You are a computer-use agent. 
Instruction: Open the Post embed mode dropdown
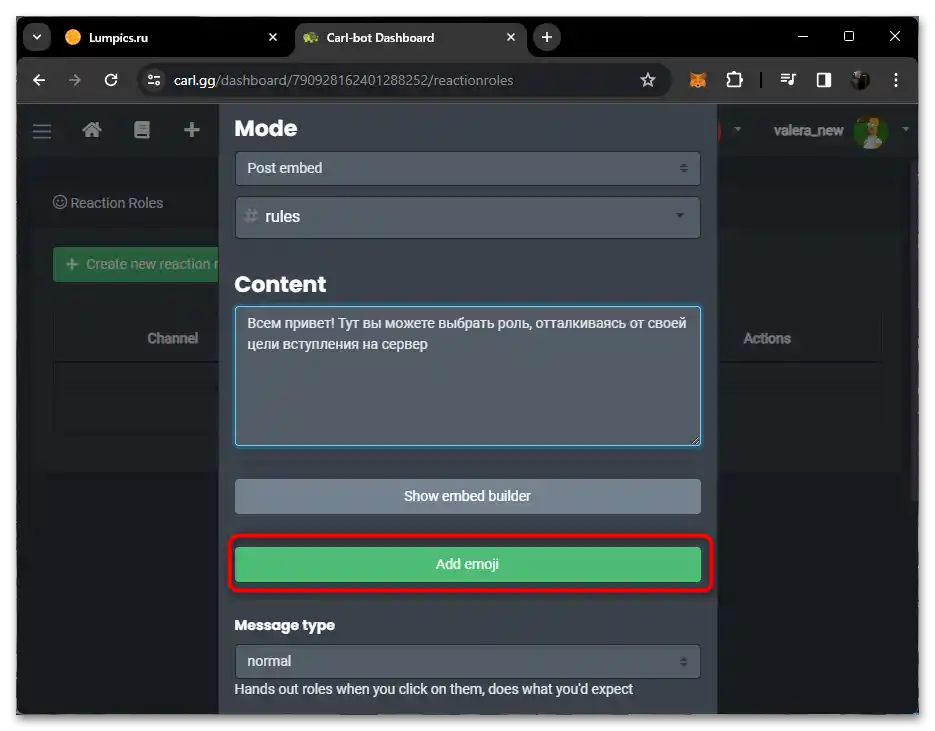[468, 168]
